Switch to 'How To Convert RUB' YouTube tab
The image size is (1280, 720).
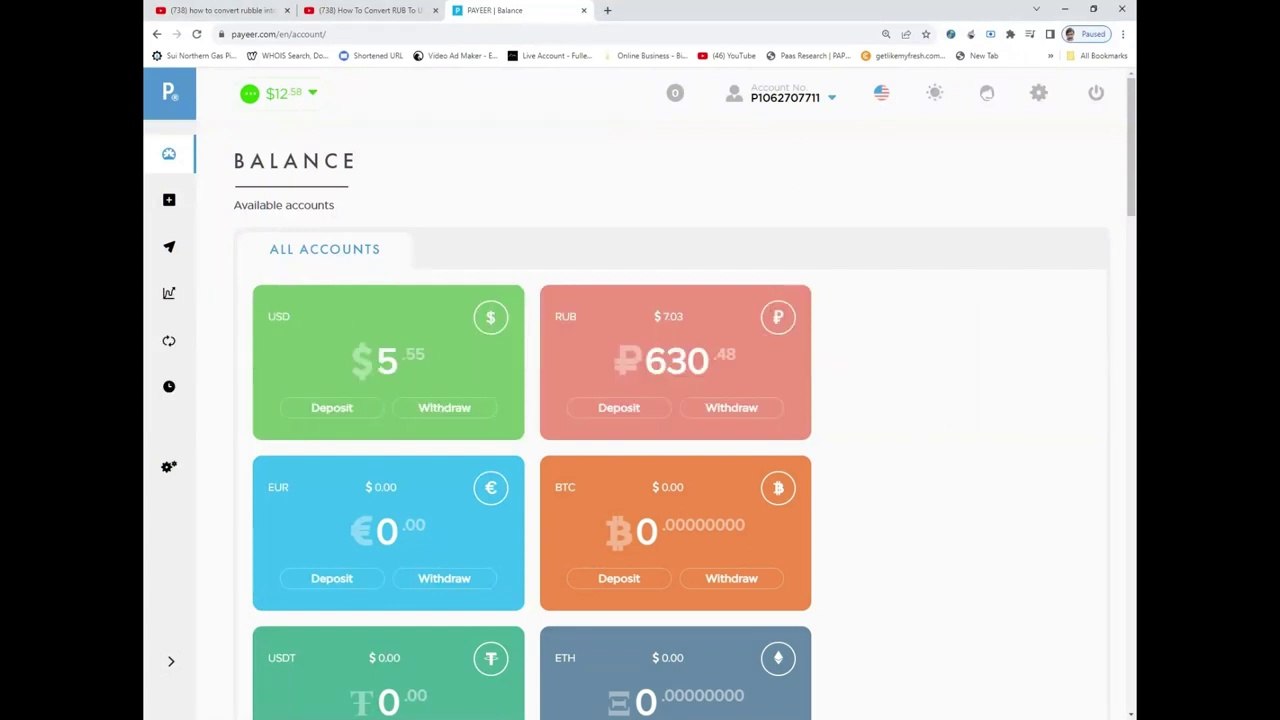coord(370,10)
